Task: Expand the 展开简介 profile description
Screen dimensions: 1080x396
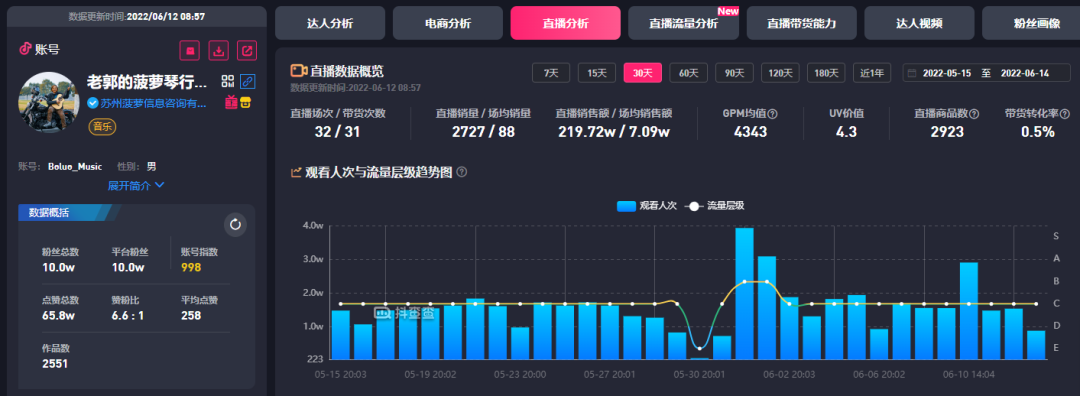Action: [136, 185]
